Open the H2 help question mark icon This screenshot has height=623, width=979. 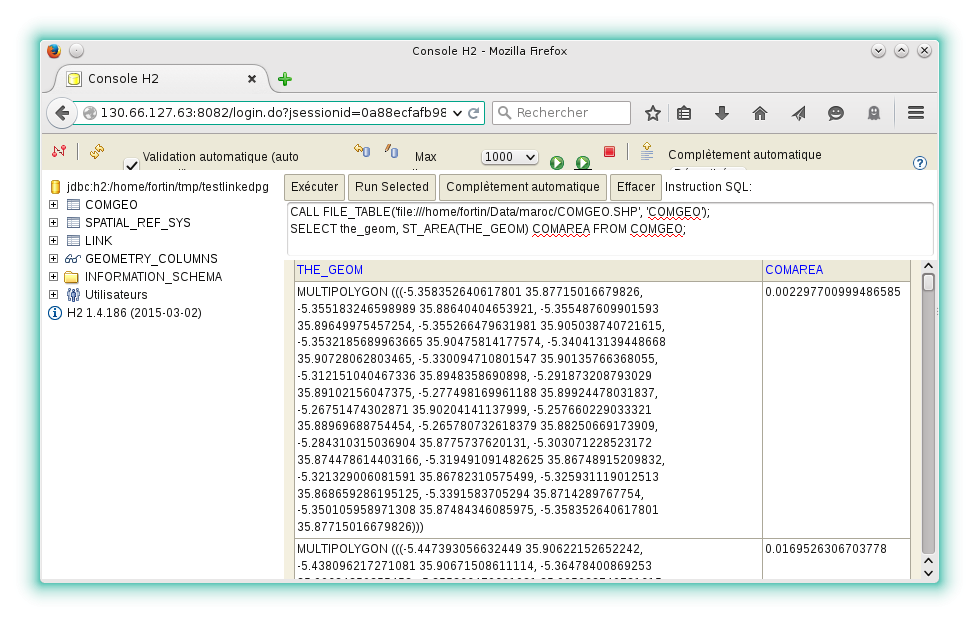pos(920,163)
